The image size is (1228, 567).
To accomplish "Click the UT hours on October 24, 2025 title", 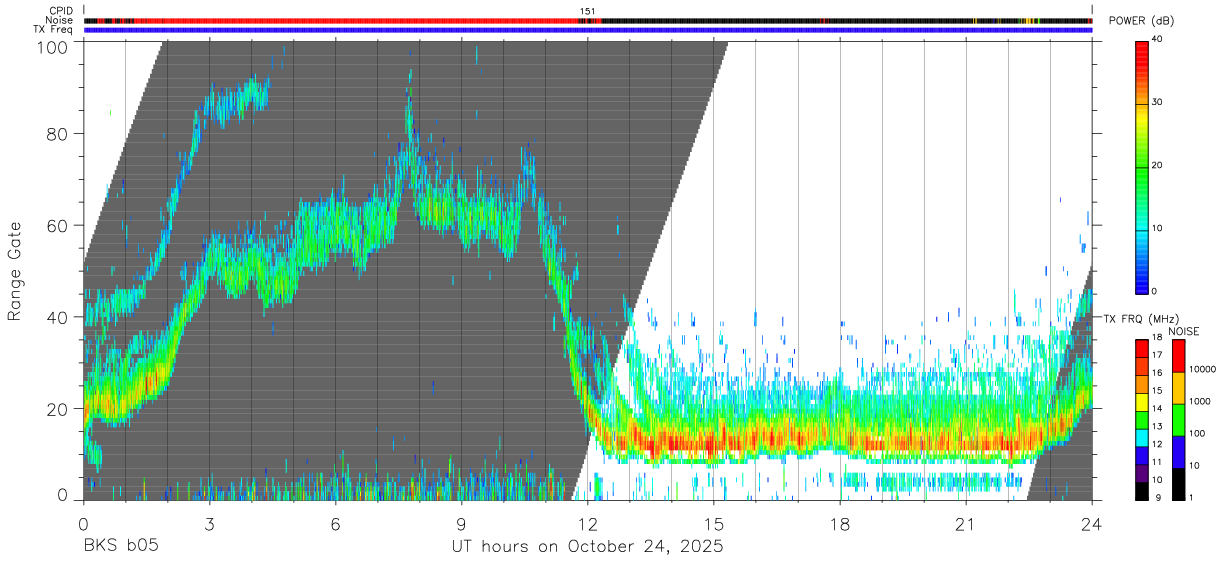I will (x=588, y=547).
